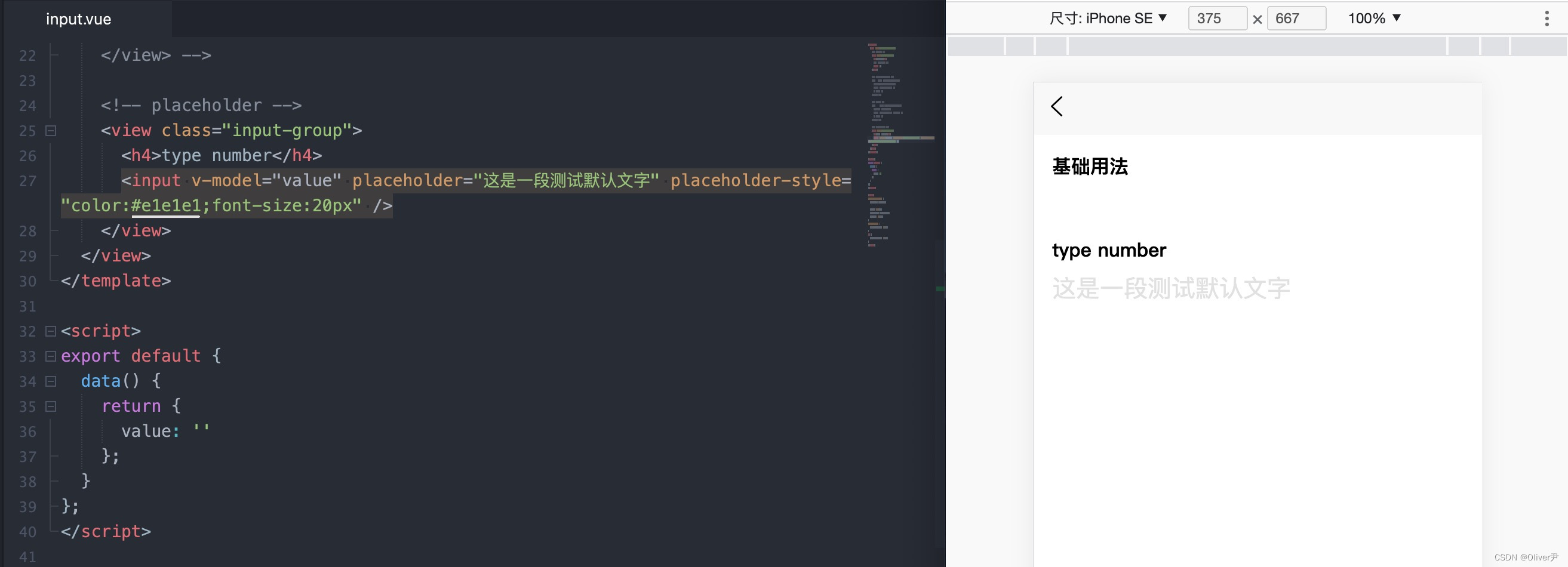Screen dimensions: 1568x567
Task: Click the type number heading in the preview
Action: pyautogui.click(x=1109, y=249)
